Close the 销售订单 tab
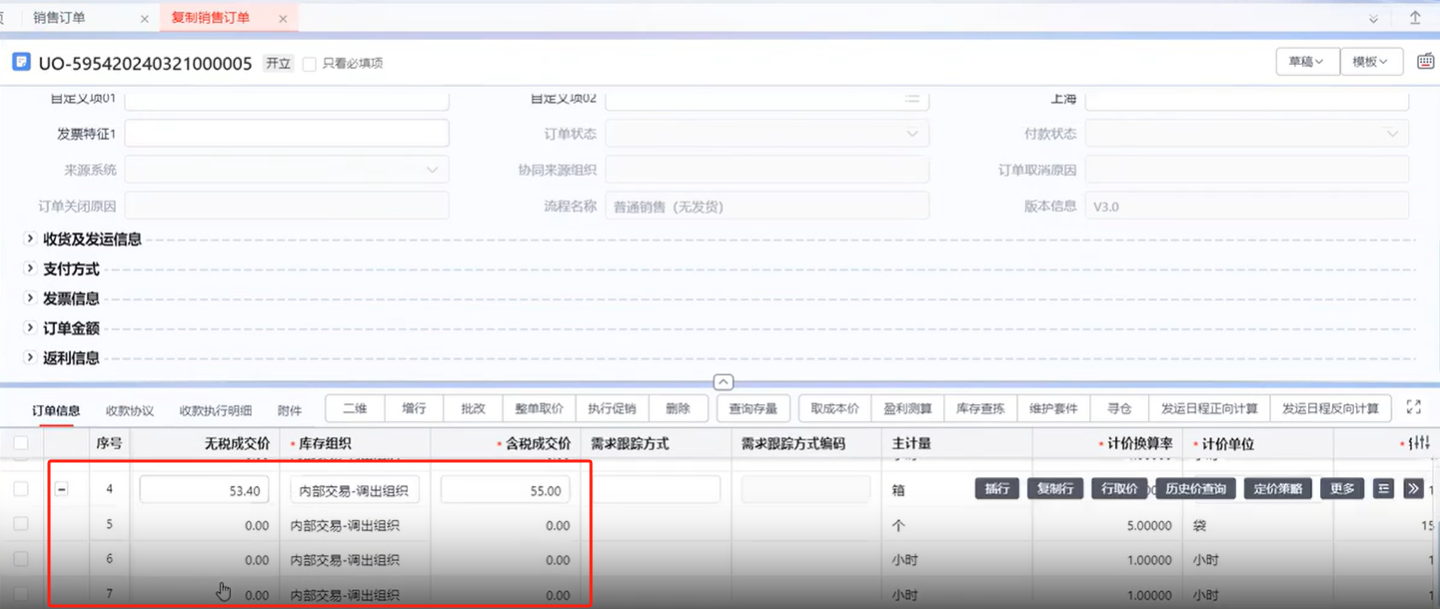This screenshot has height=609, width=1440. [x=144, y=18]
